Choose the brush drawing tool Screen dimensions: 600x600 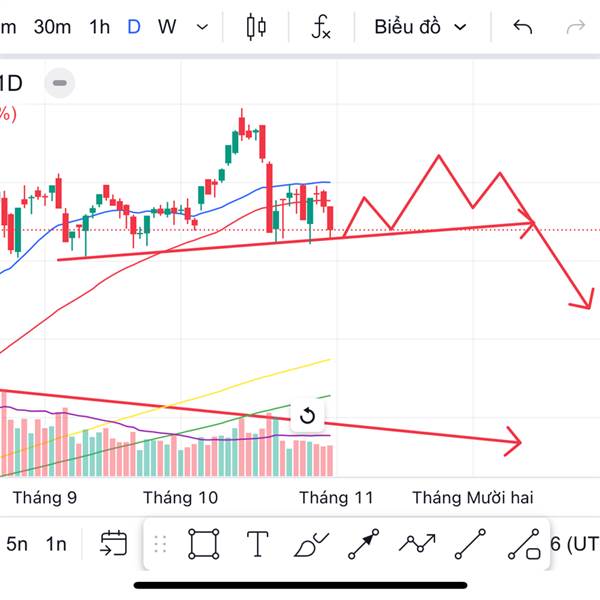tap(311, 544)
